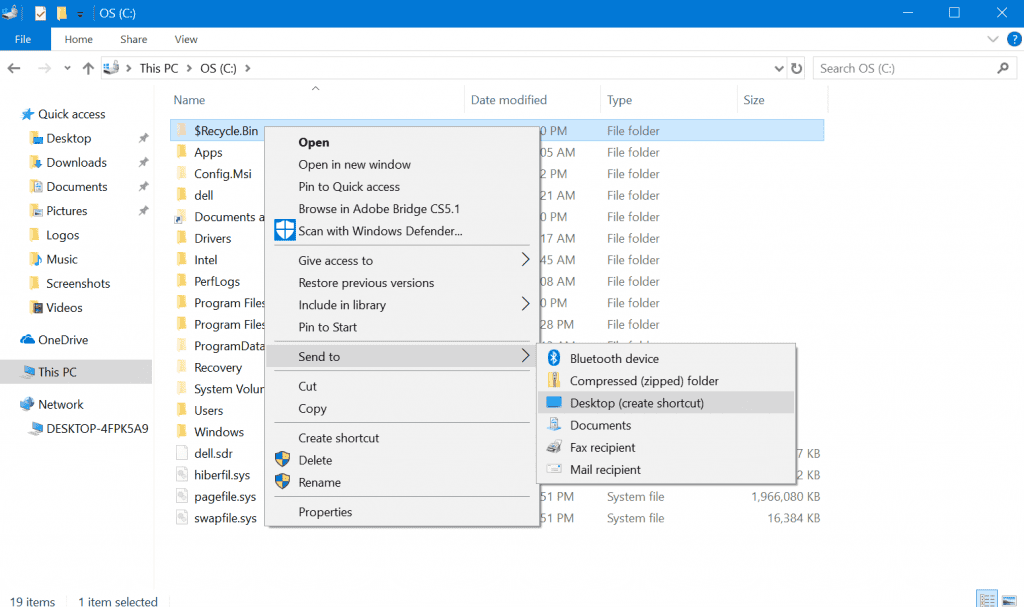Screen dimensions: 1024x607
Task: Expand the Send to submenu arrow
Action: pos(525,356)
